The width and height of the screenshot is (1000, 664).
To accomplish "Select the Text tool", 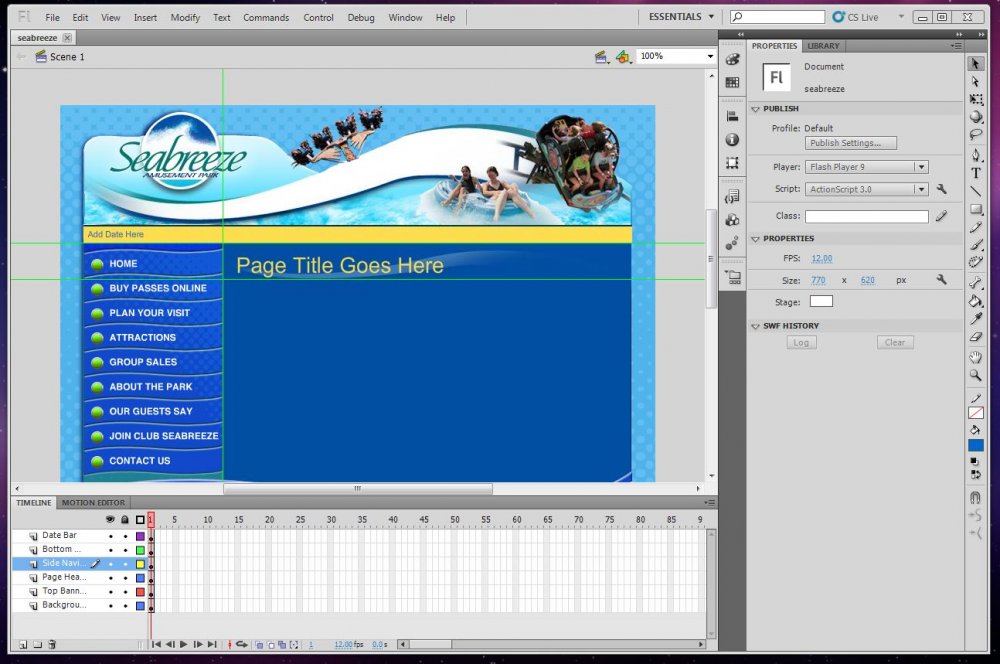I will [x=976, y=173].
